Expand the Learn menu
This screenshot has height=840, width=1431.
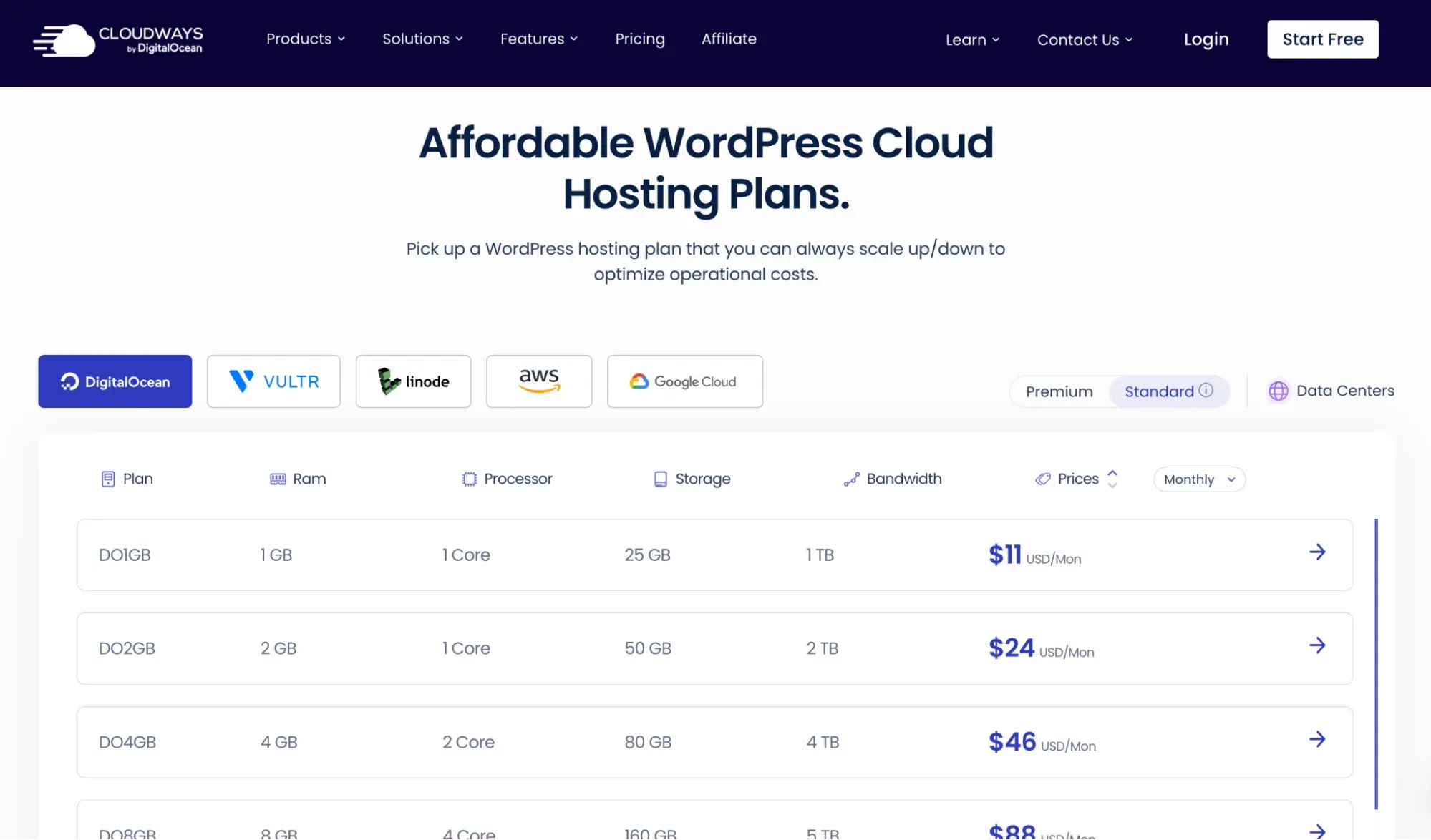click(x=972, y=40)
